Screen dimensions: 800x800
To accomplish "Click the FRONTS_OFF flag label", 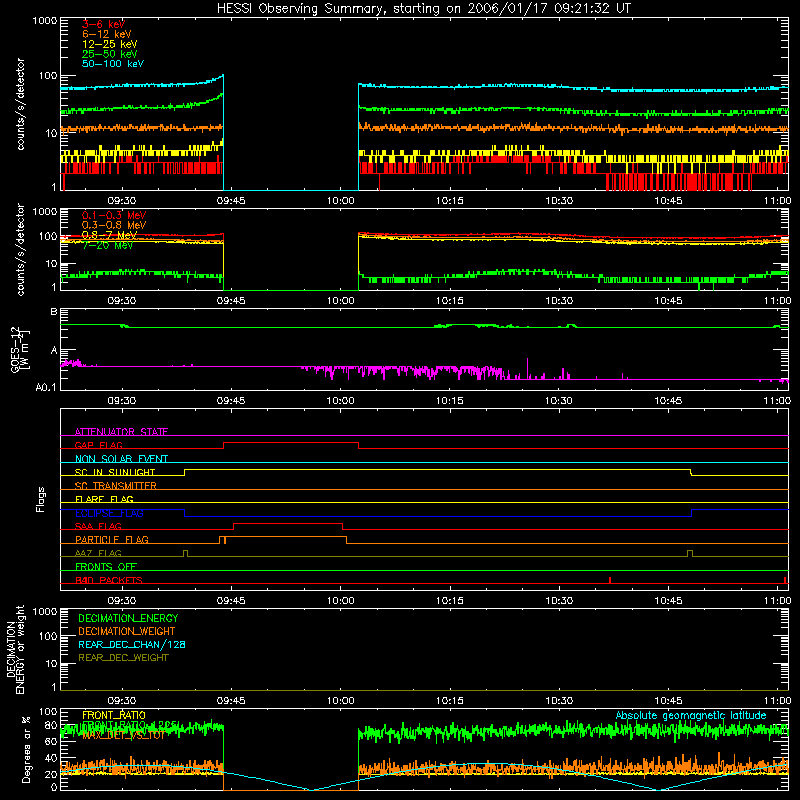I will coord(106,566).
